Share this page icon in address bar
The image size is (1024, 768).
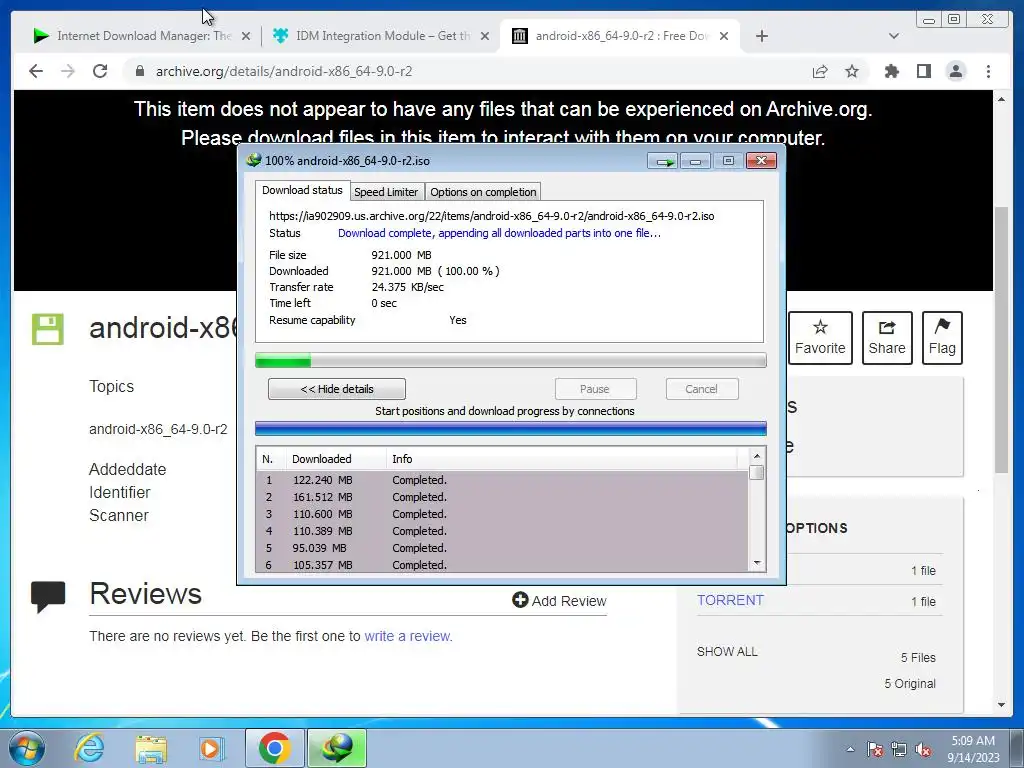coord(820,71)
